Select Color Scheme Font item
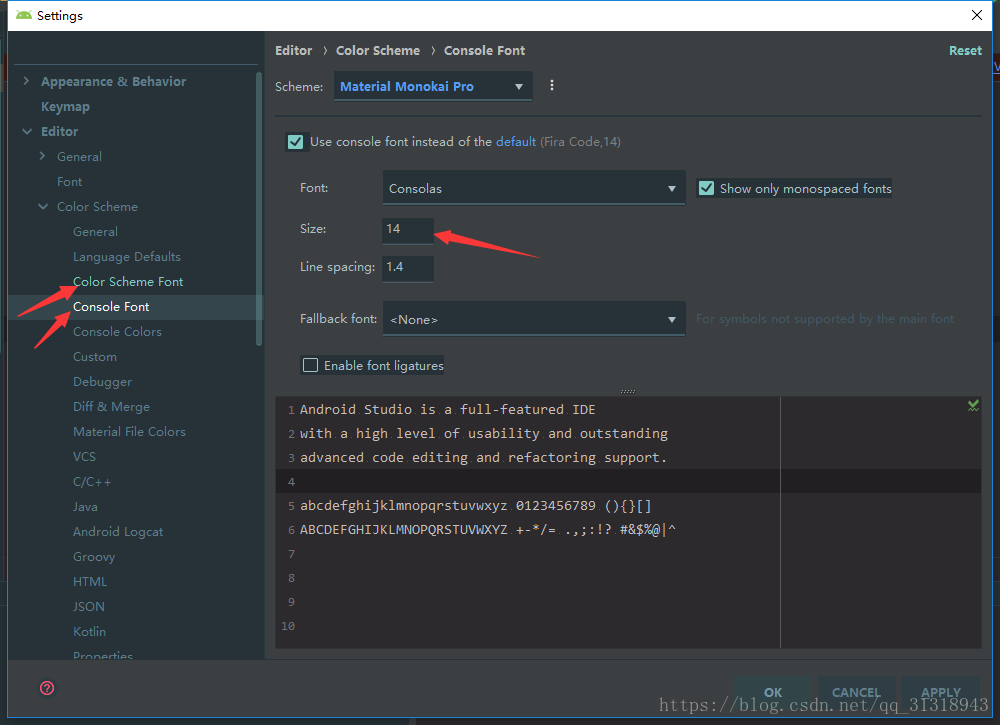The width and height of the screenshot is (1000, 725). 128,282
